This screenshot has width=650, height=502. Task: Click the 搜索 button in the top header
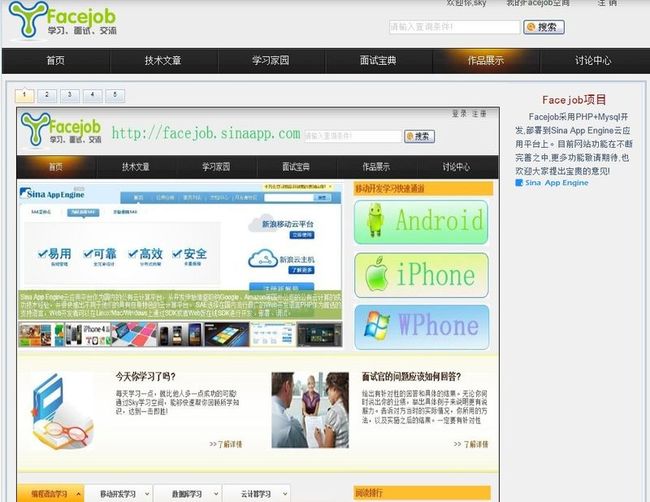pyautogui.click(x=543, y=27)
